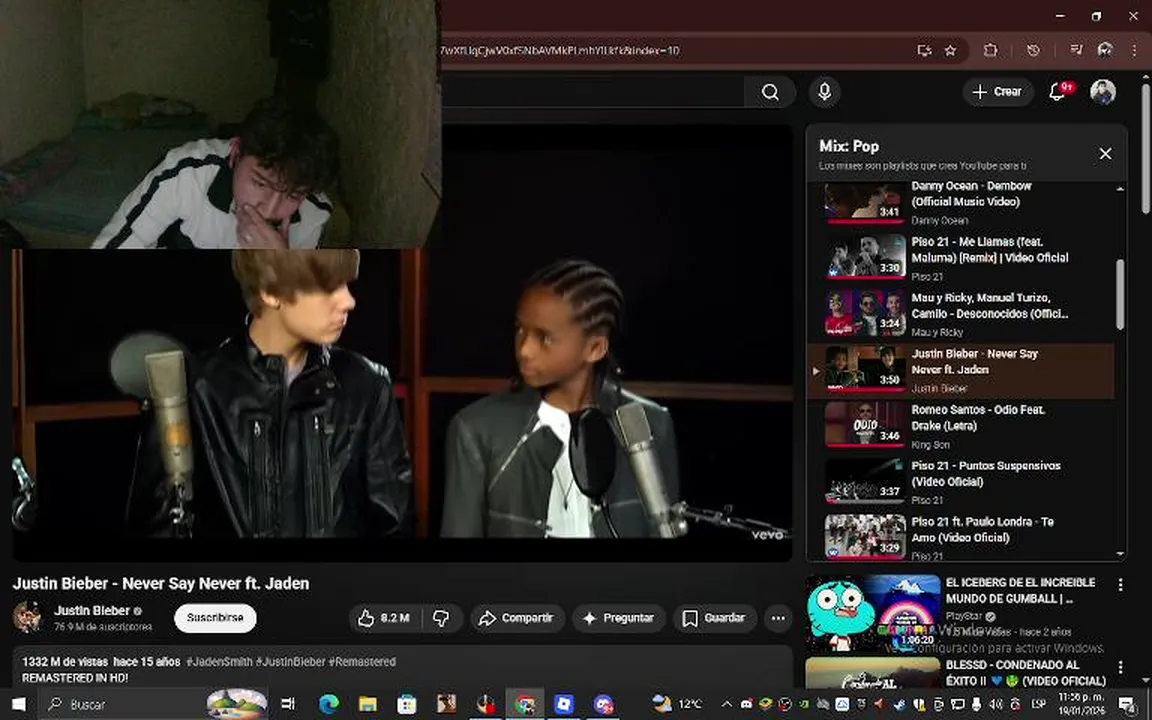
Task: Play Danny Ocean - Dembow from playlist
Action: point(961,202)
